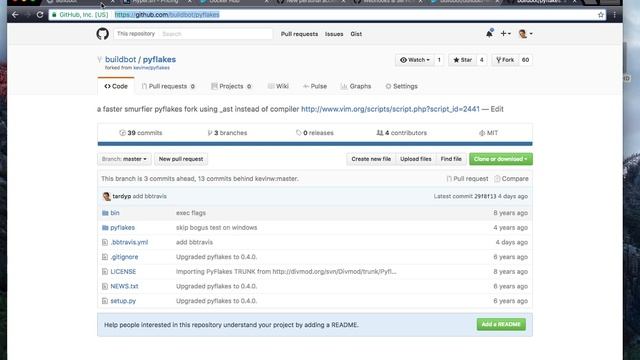Click the secure lock icon in address bar
640x360 pixels.
click(x=54, y=15)
